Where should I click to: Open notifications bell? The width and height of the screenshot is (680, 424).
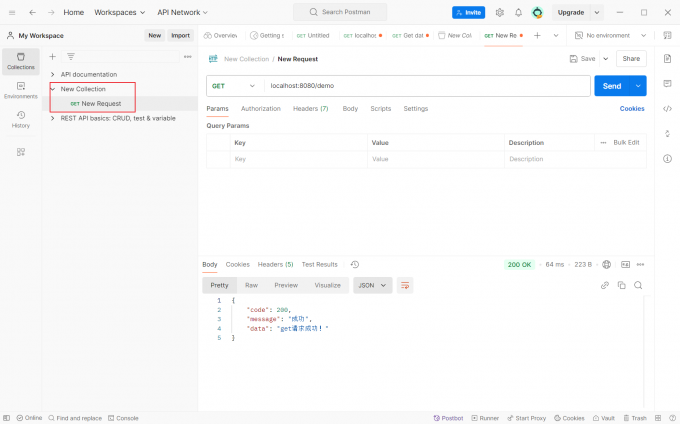pyautogui.click(x=518, y=13)
